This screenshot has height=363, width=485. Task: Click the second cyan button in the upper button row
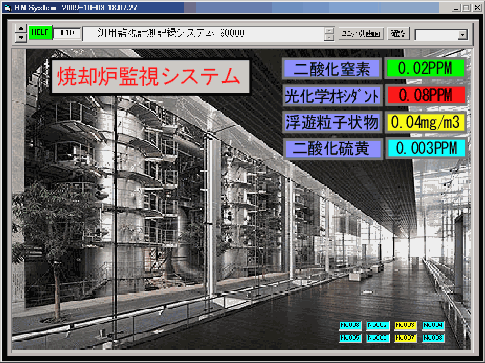[x=378, y=325]
